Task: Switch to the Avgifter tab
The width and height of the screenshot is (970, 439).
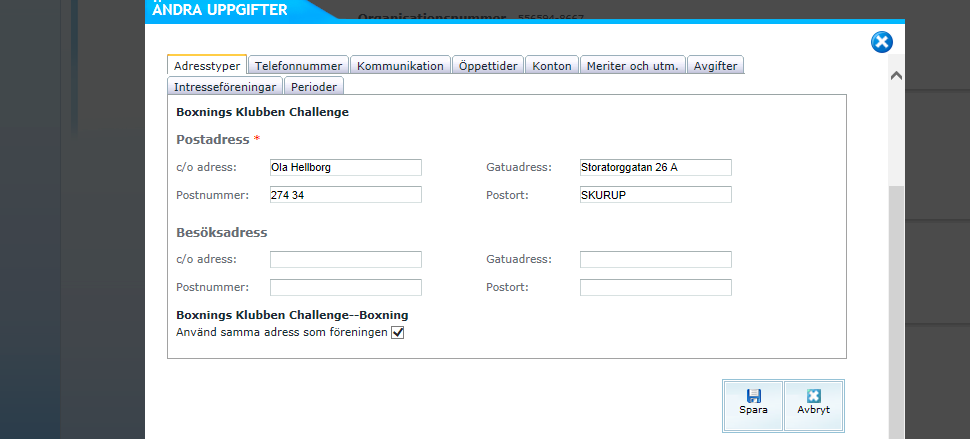Action: tap(715, 66)
